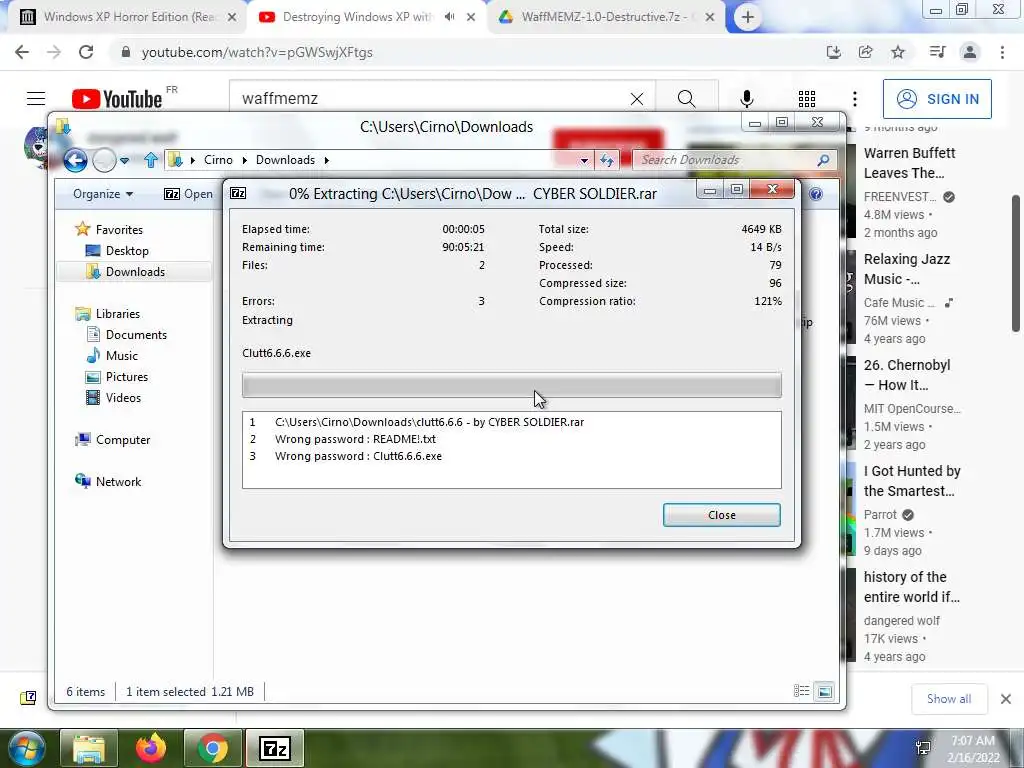Clear the waffmemz search text

pyautogui.click(x=637, y=99)
